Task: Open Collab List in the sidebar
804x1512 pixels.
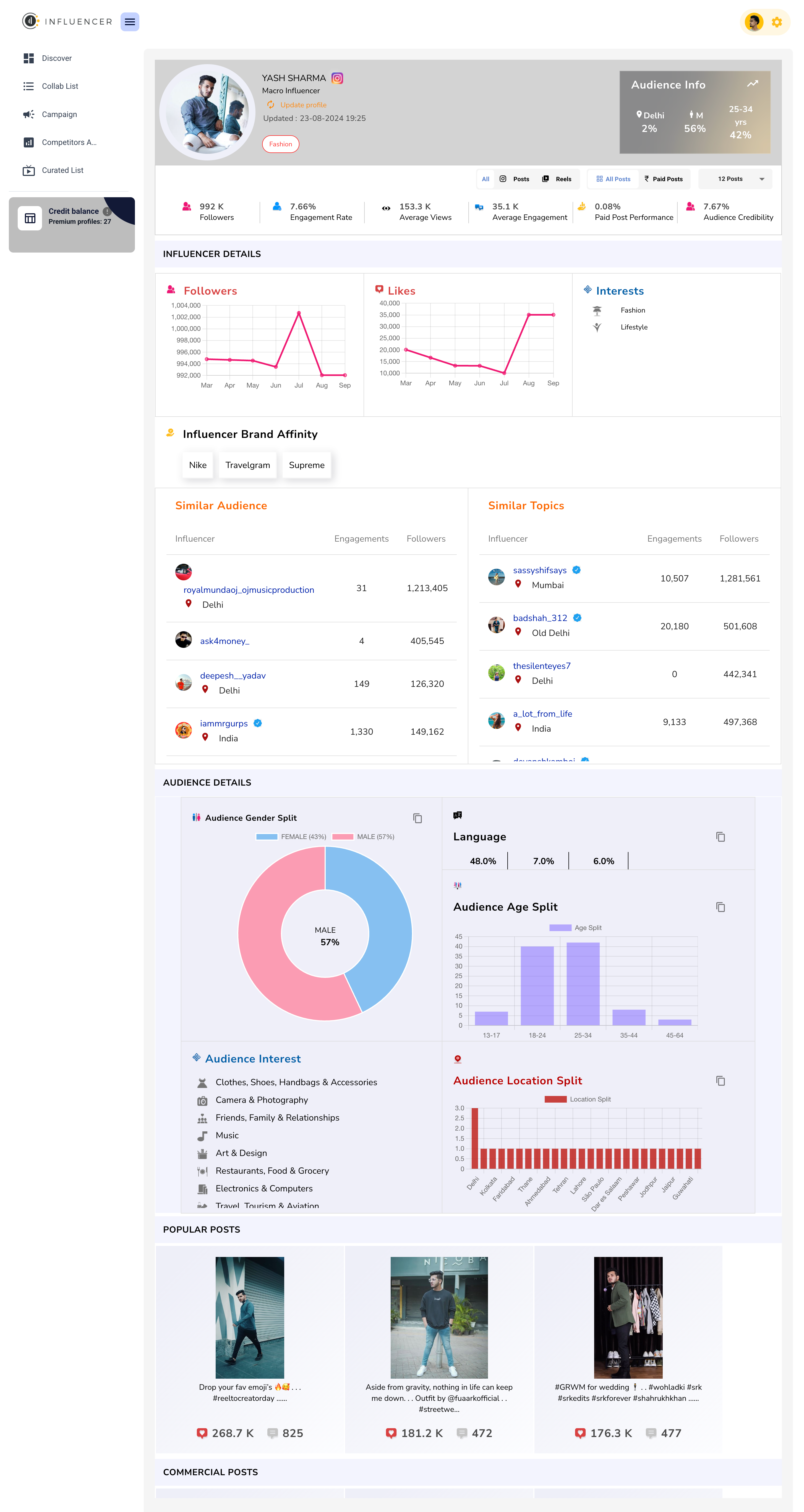Action: point(60,86)
